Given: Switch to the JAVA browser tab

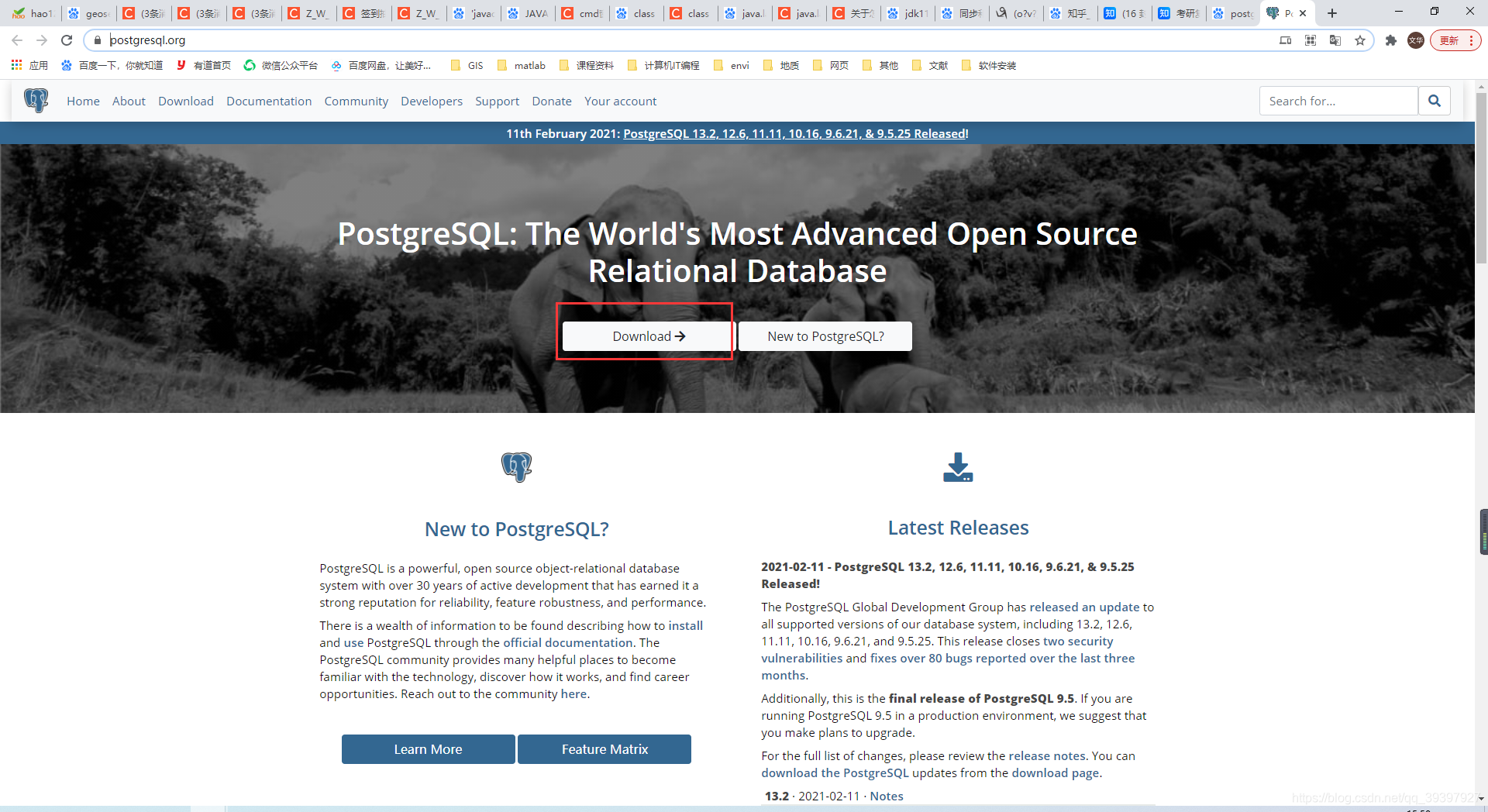Looking at the screenshot, I should [x=527, y=13].
